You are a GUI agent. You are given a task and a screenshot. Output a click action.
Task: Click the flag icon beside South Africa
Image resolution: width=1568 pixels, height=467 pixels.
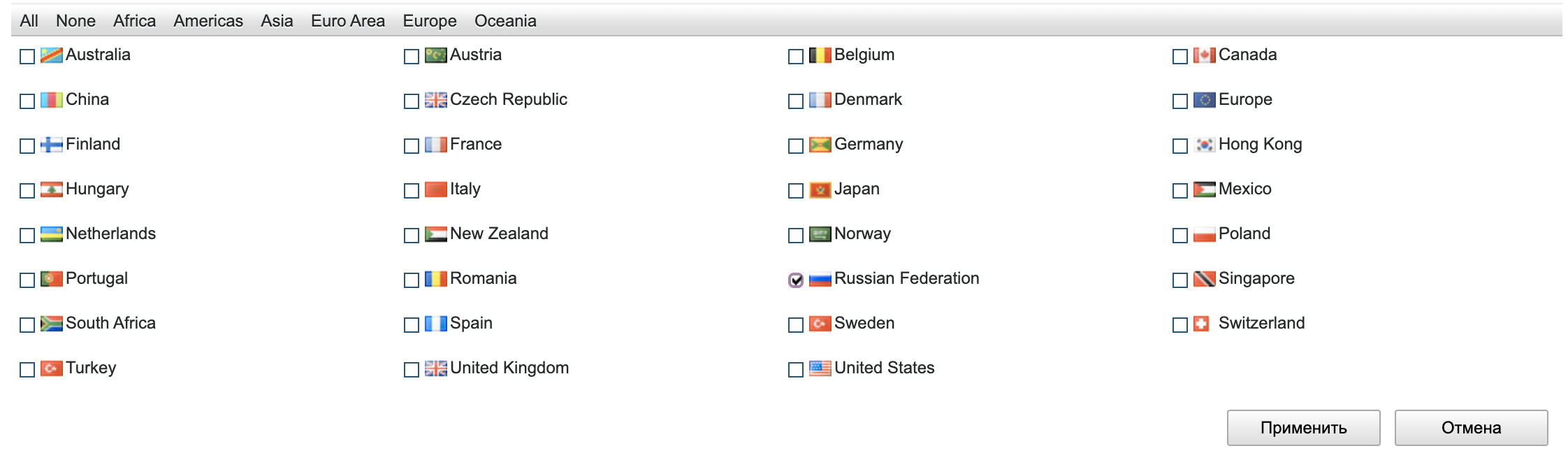[x=51, y=324]
